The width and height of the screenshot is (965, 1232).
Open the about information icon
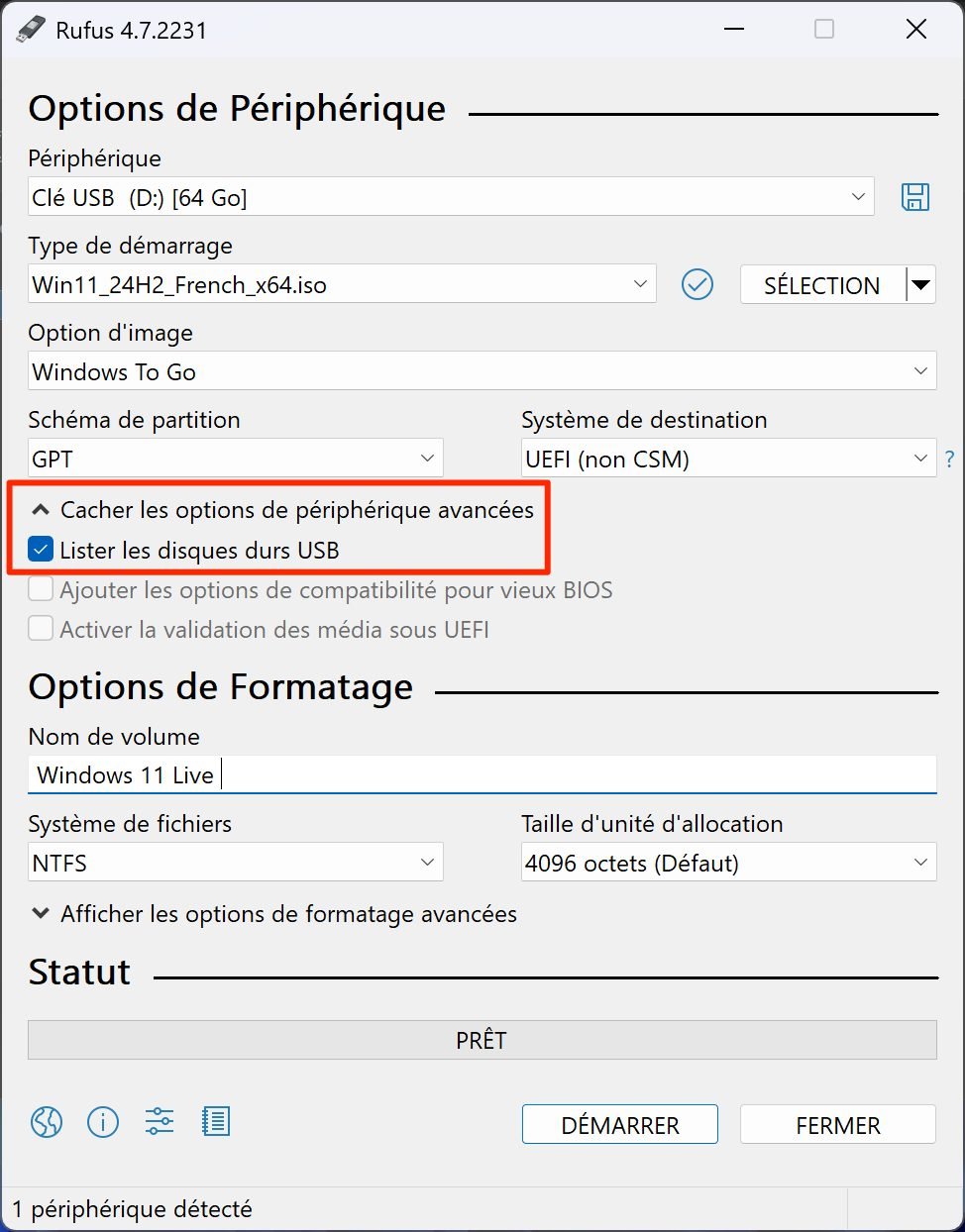[x=103, y=1122]
